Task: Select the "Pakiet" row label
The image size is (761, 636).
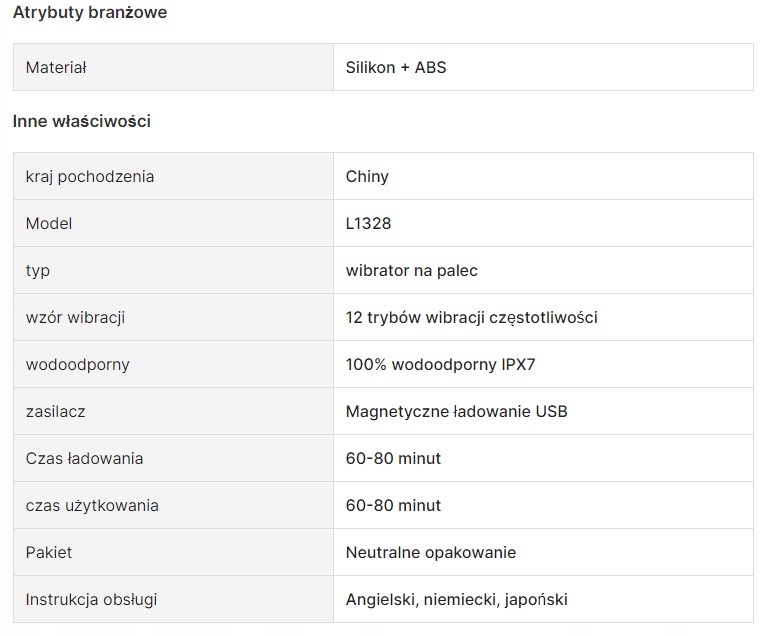Action: [x=49, y=553]
